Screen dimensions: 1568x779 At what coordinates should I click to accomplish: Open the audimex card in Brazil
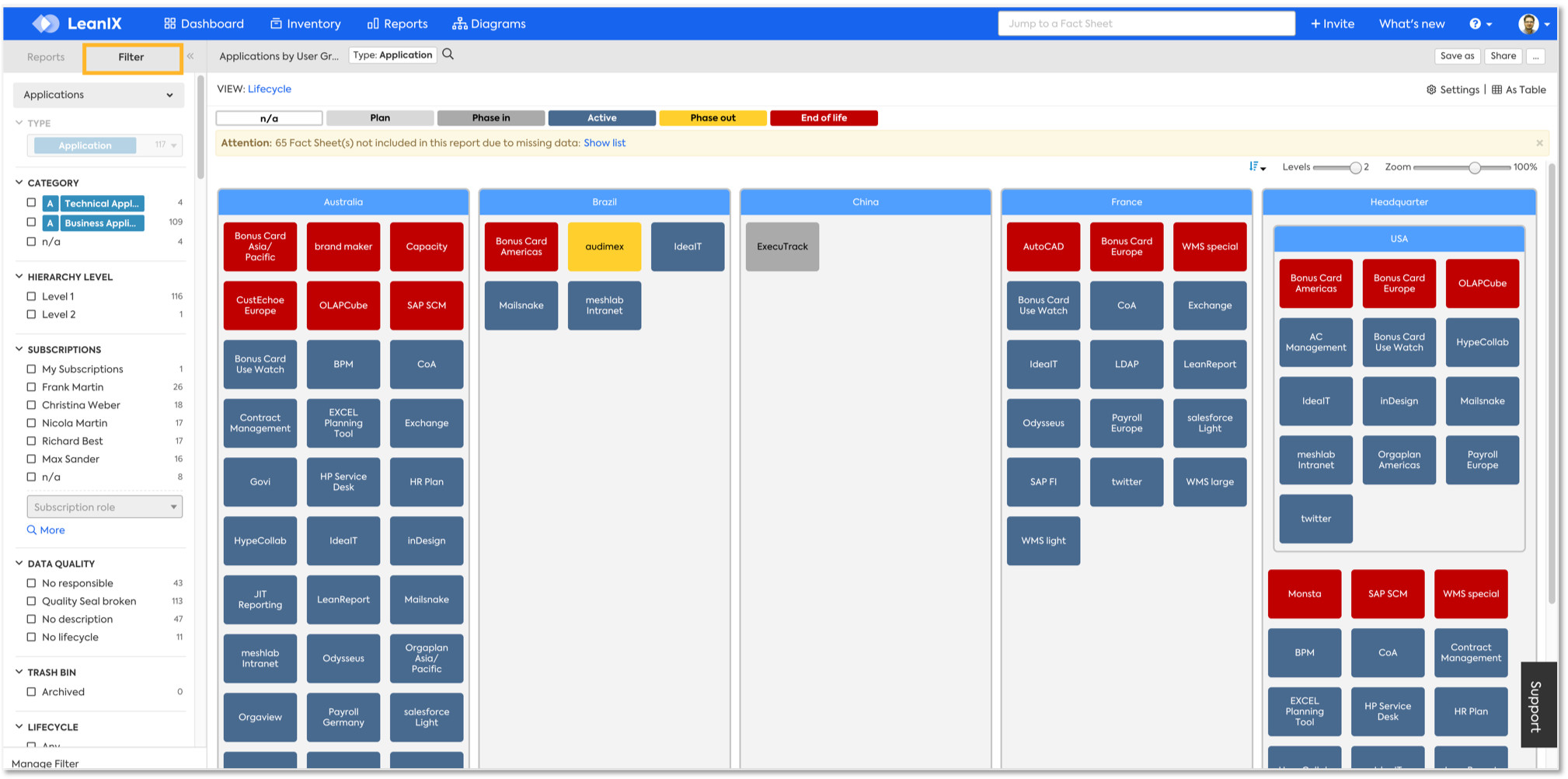[x=605, y=246]
